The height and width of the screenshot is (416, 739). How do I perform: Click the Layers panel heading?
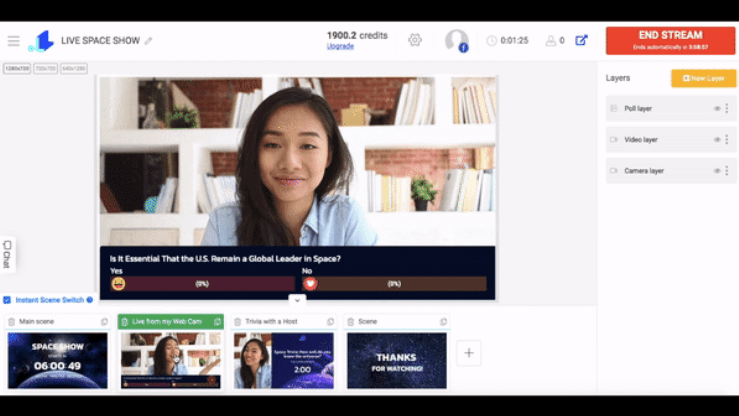618,78
